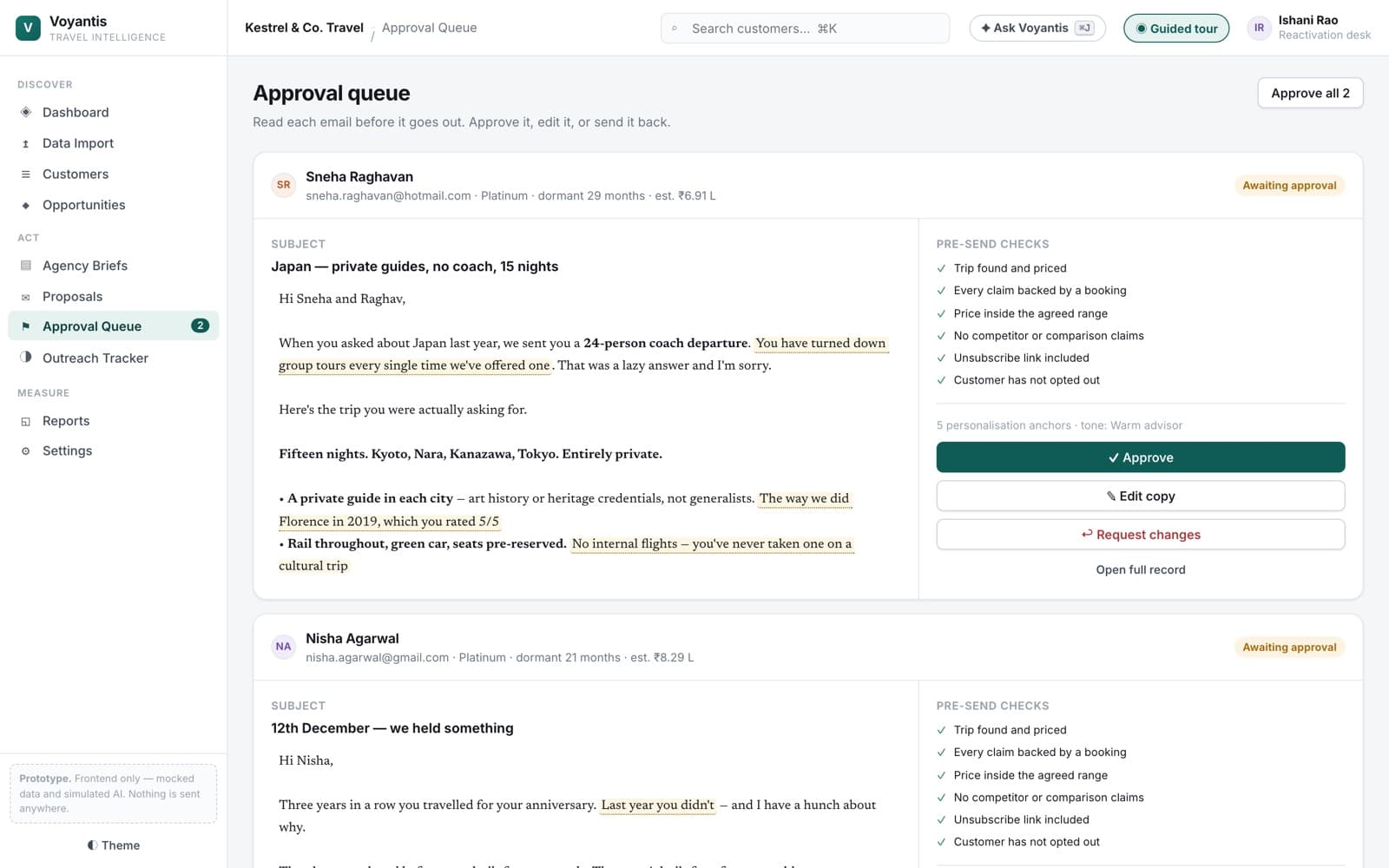Click Nisha Agarwal's NA avatar
This screenshot has width=1389, height=868.
tap(284, 647)
